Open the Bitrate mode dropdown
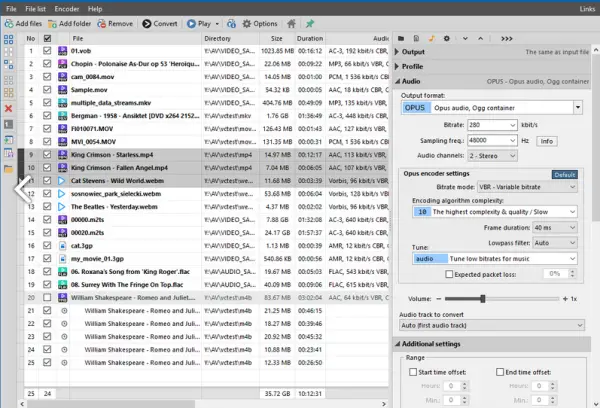This screenshot has width=600, height=408. click(527, 187)
